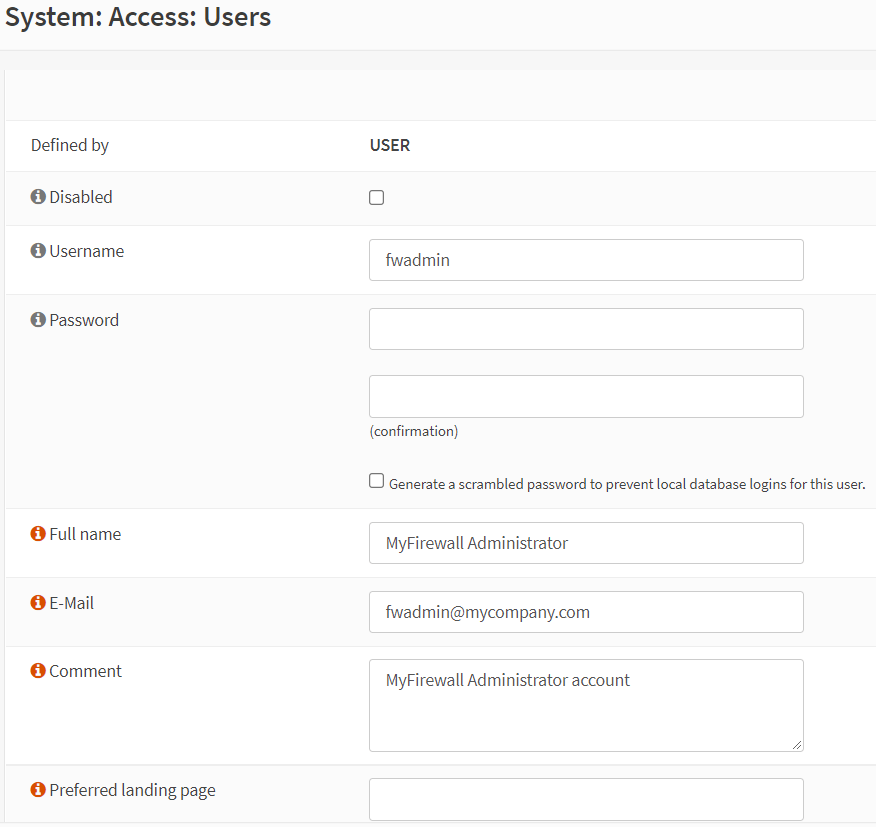The image size is (876, 827).
Task: Click the Full name text field
Action: tap(585, 543)
